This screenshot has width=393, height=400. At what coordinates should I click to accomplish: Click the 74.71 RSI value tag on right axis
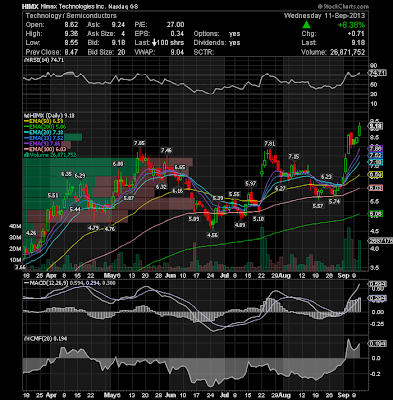click(378, 73)
